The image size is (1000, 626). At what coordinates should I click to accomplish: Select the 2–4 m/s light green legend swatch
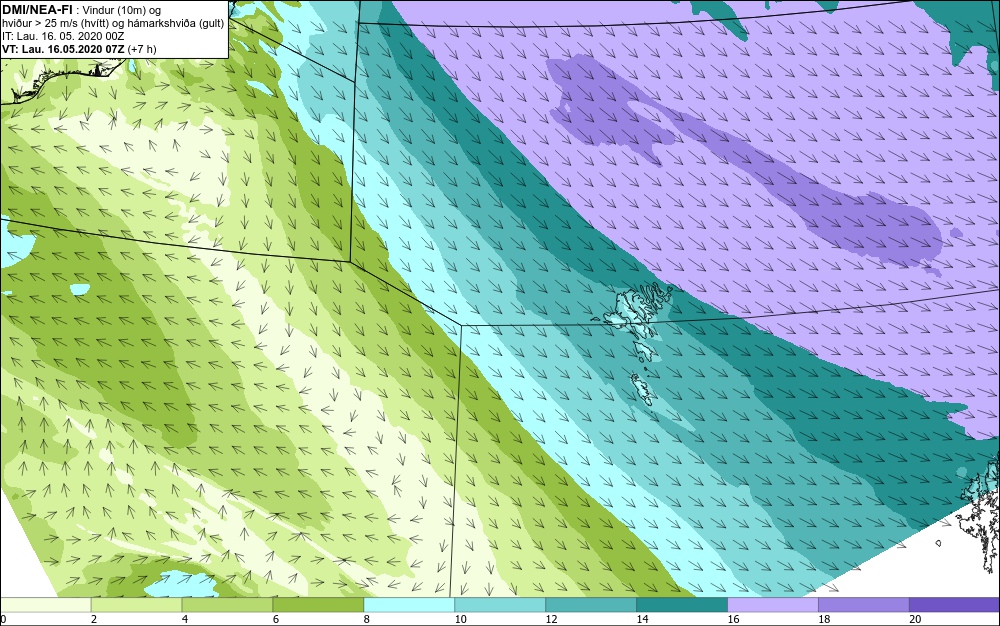[136, 604]
